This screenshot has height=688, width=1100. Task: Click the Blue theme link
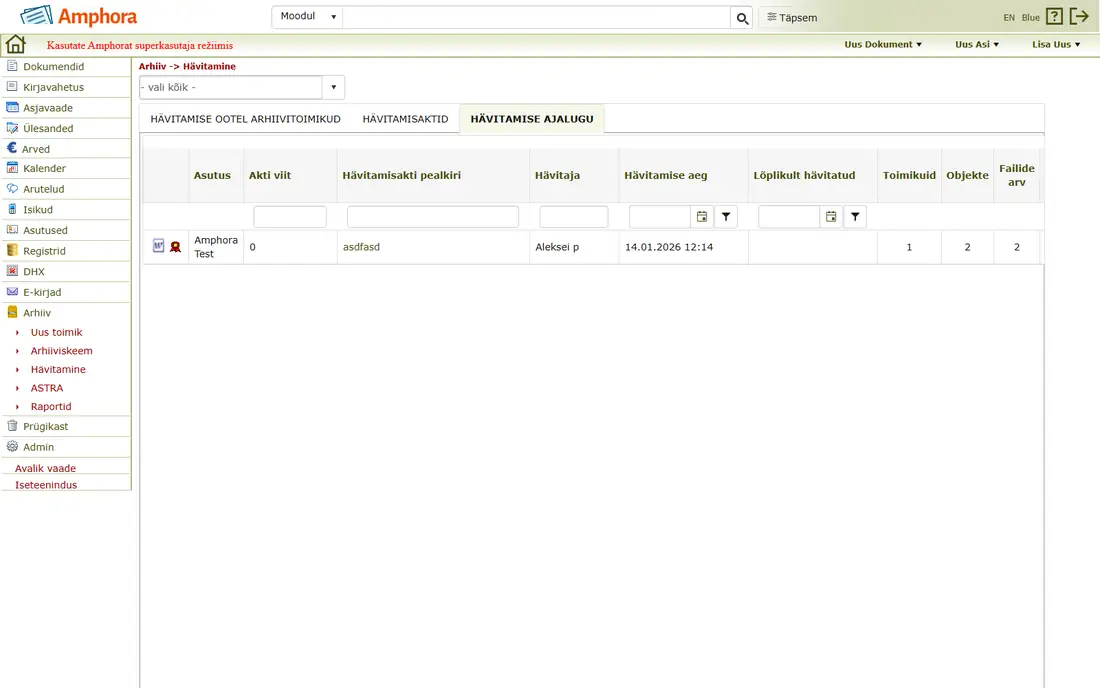(1031, 18)
